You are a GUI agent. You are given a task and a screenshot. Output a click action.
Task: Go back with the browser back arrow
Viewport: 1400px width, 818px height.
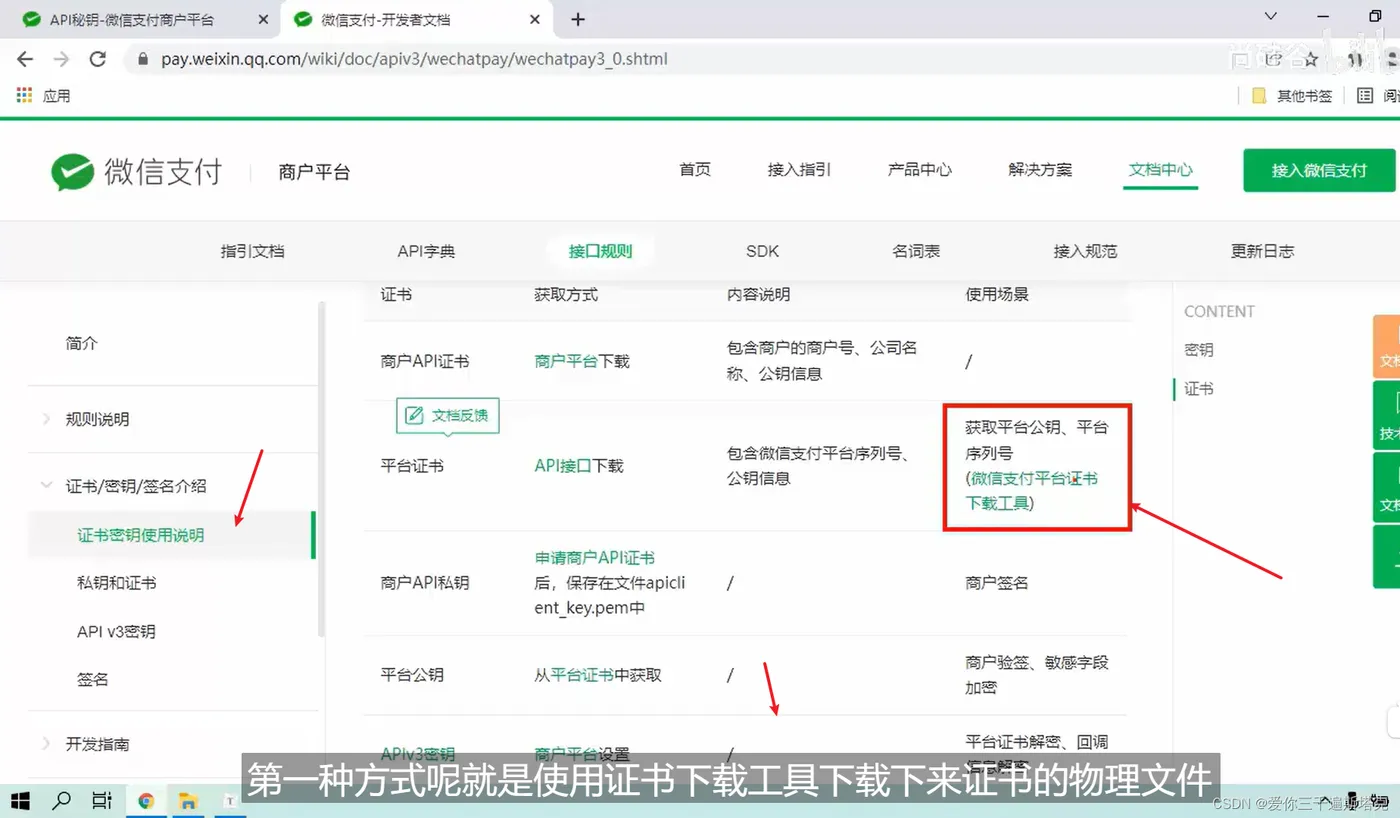point(25,59)
